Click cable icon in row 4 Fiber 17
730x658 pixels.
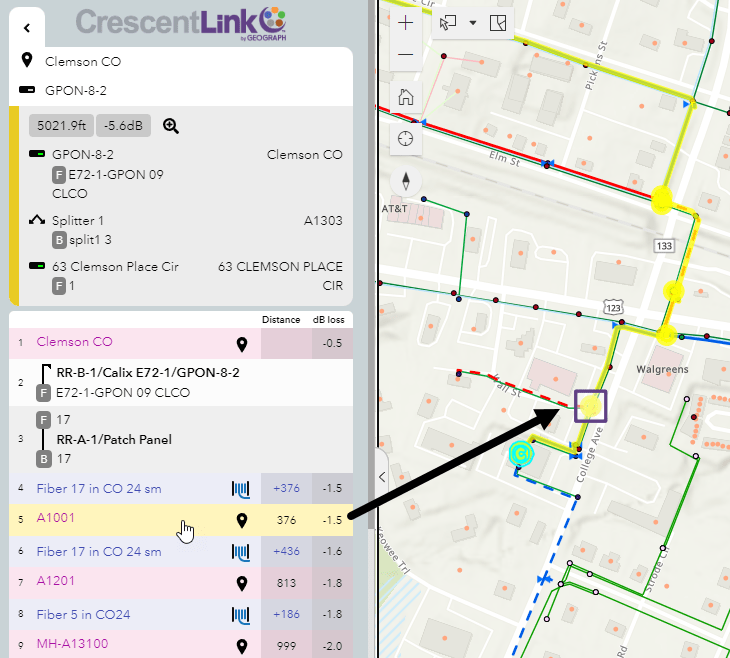[241, 489]
